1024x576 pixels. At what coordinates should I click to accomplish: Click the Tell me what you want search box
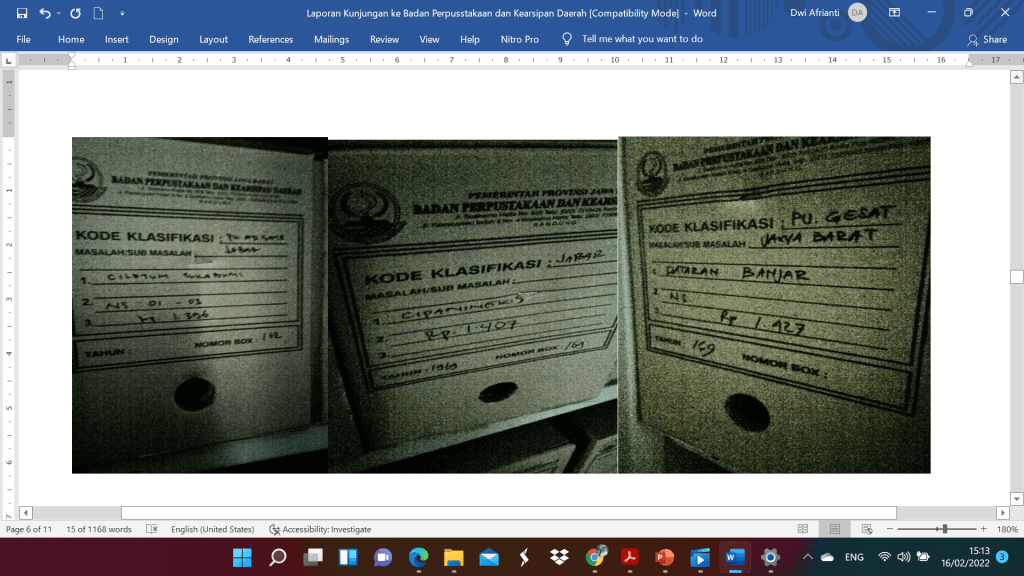click(x=642, y=39)
